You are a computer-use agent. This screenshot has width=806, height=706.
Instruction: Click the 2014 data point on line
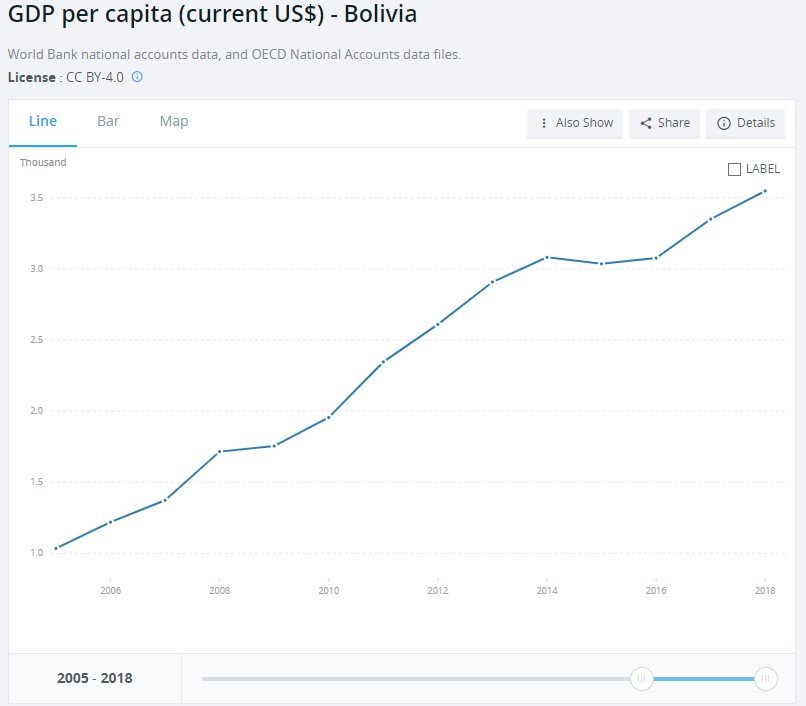tap(547, 257)
